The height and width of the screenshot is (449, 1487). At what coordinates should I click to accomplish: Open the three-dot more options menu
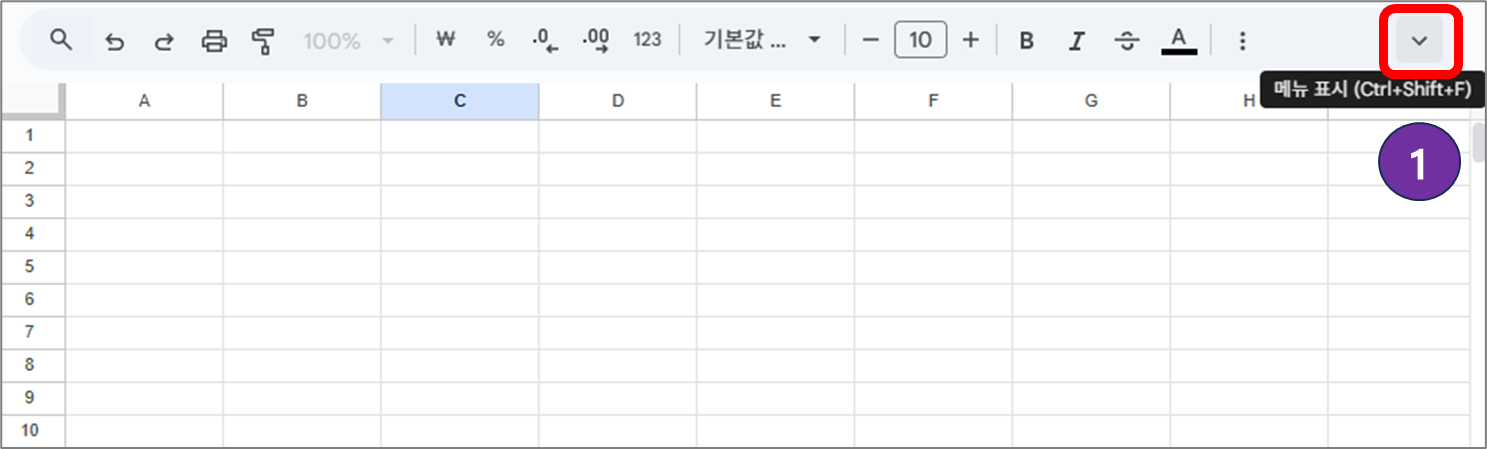[x=1242, y=41]
